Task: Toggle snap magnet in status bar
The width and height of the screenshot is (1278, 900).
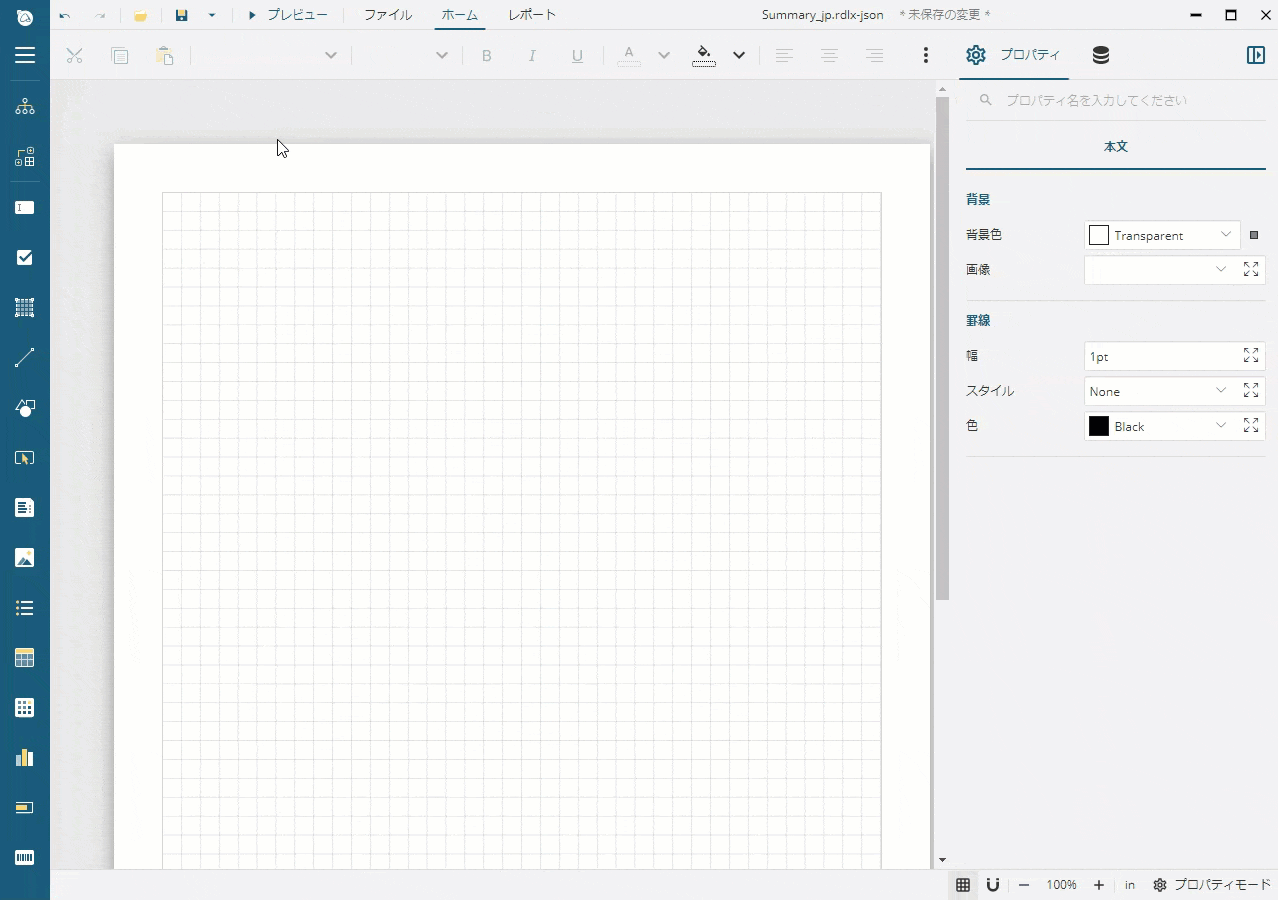Action: [993, 885]
